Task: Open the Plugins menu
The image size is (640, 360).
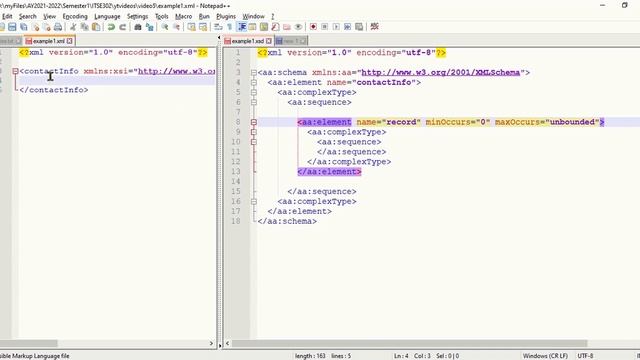Action: pyautogui.click(x=226, y=16)
